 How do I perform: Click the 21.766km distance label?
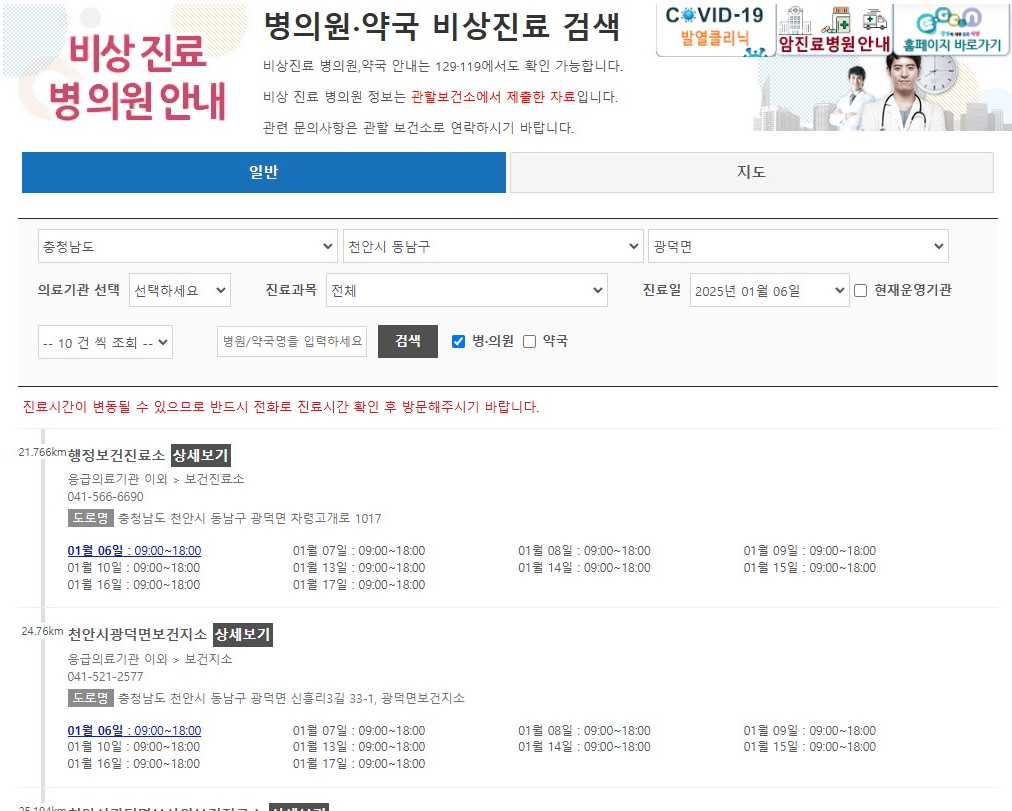[x=42, y=452]
